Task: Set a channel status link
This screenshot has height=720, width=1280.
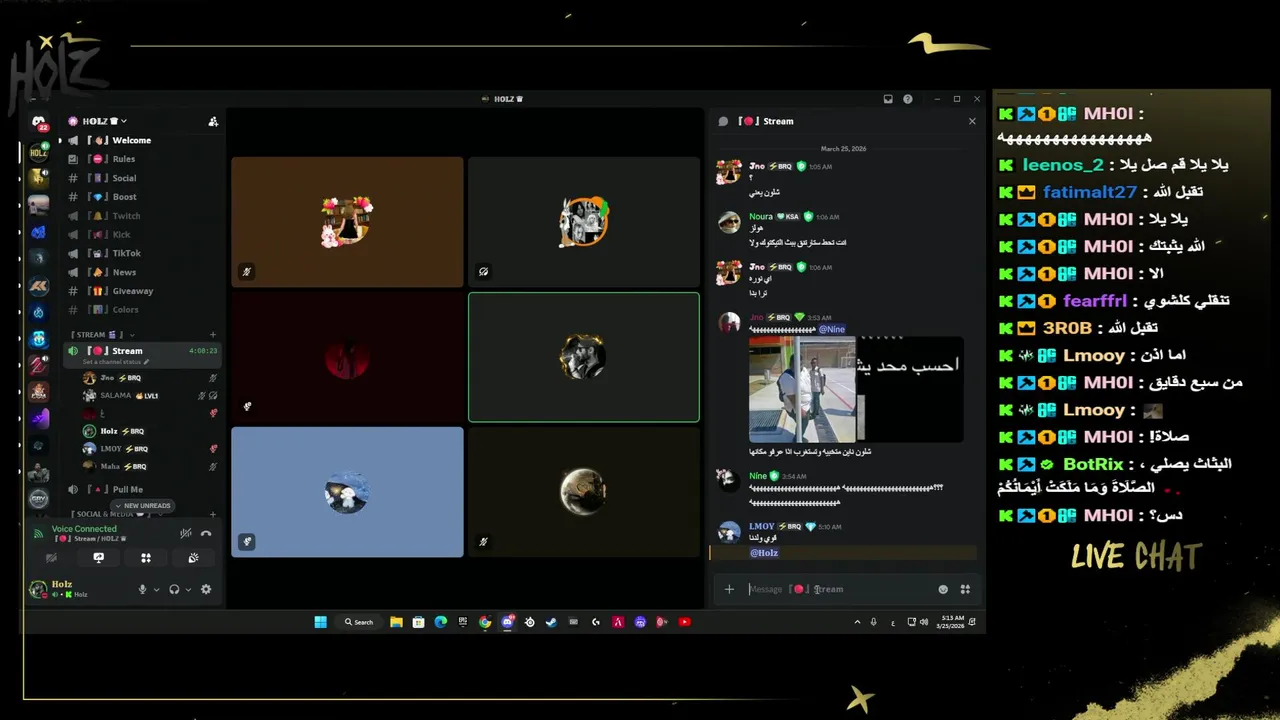Action: click(x=115, y=361)
